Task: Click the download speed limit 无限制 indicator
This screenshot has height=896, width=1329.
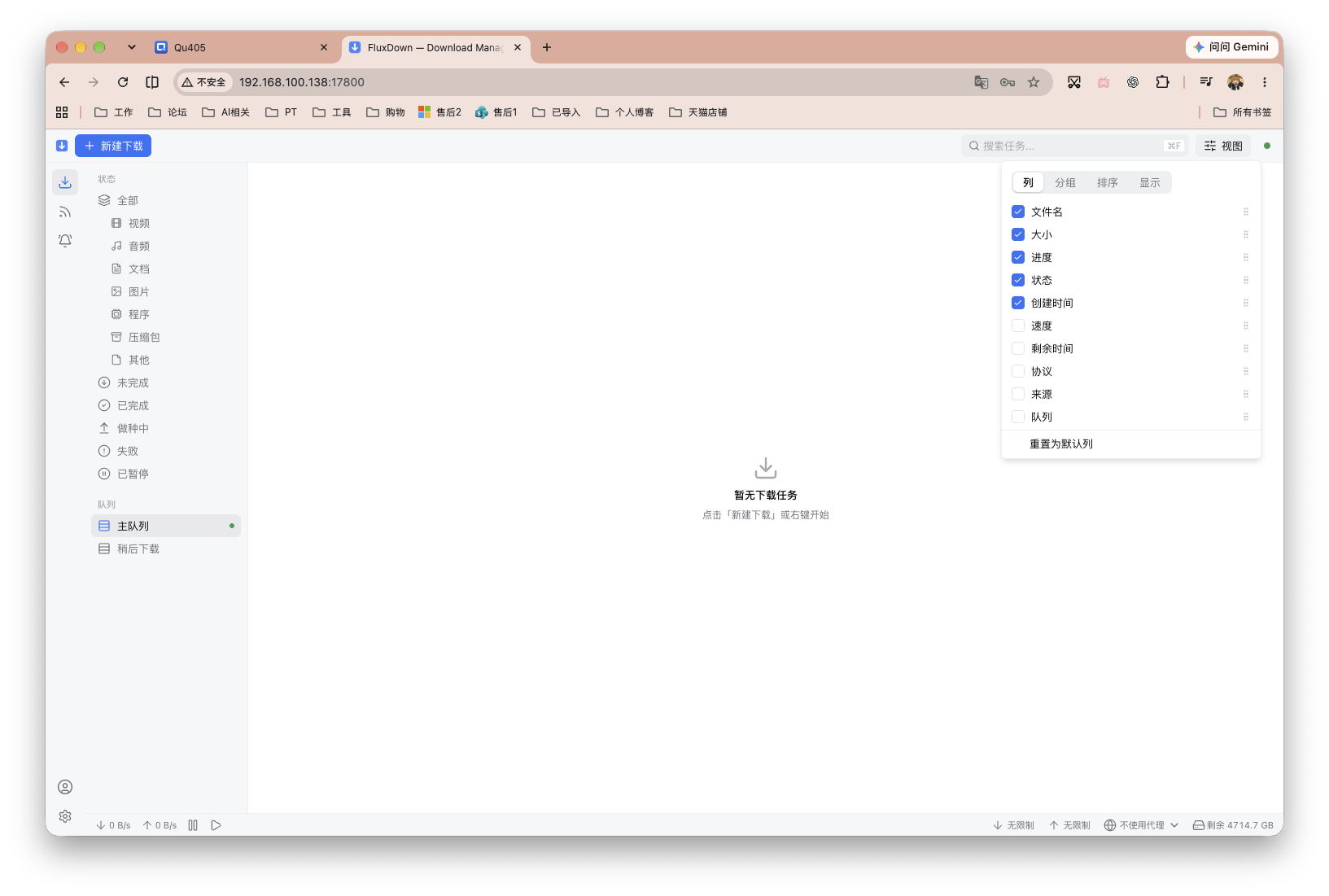Action: (1014, 825)
